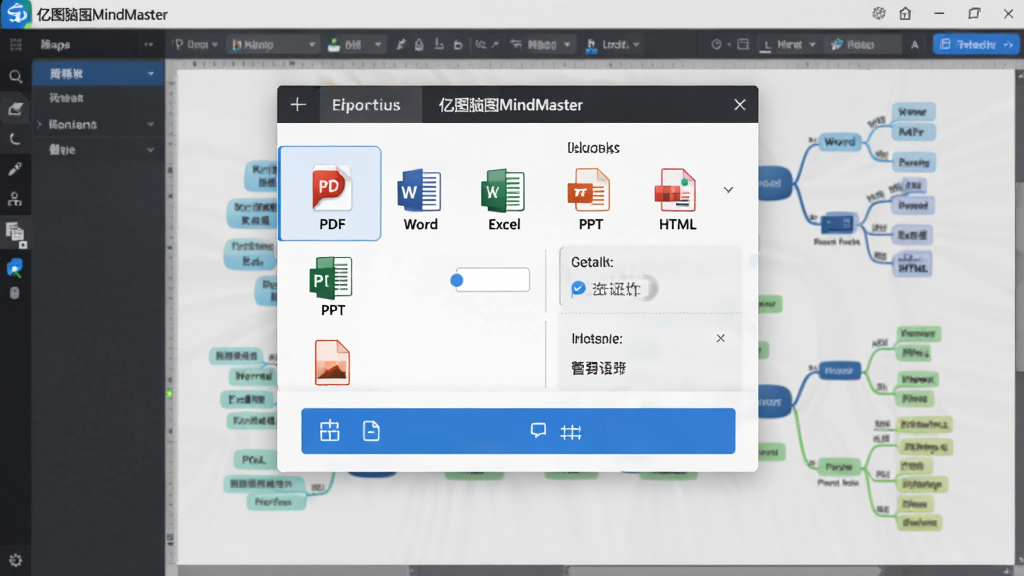The image size is (1024, 576).
Task: Open the underline style dropdown in toolbar
Action: [789, 44]
